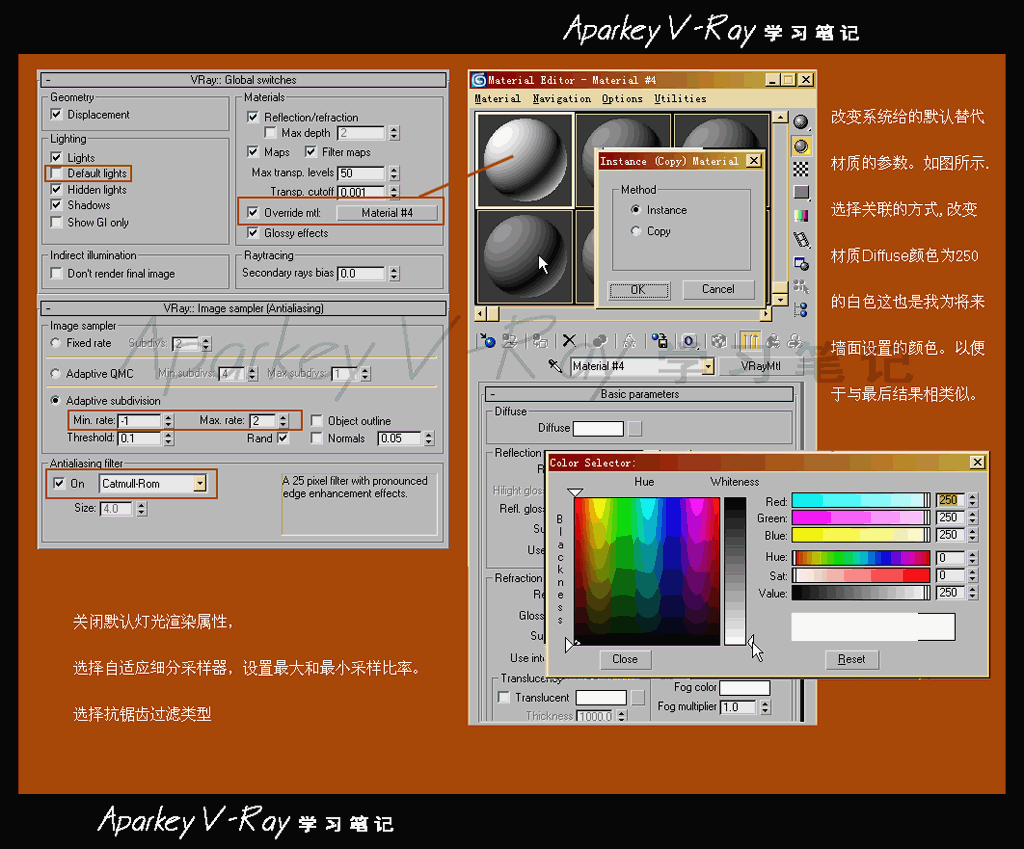Click the Threshold value field

point(139,438)
